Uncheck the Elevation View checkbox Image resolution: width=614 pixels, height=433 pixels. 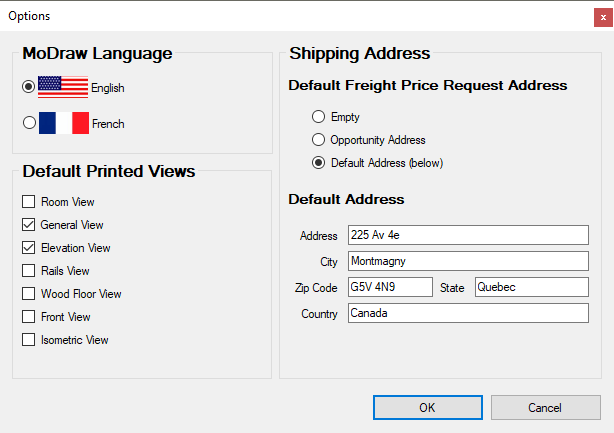29,248
